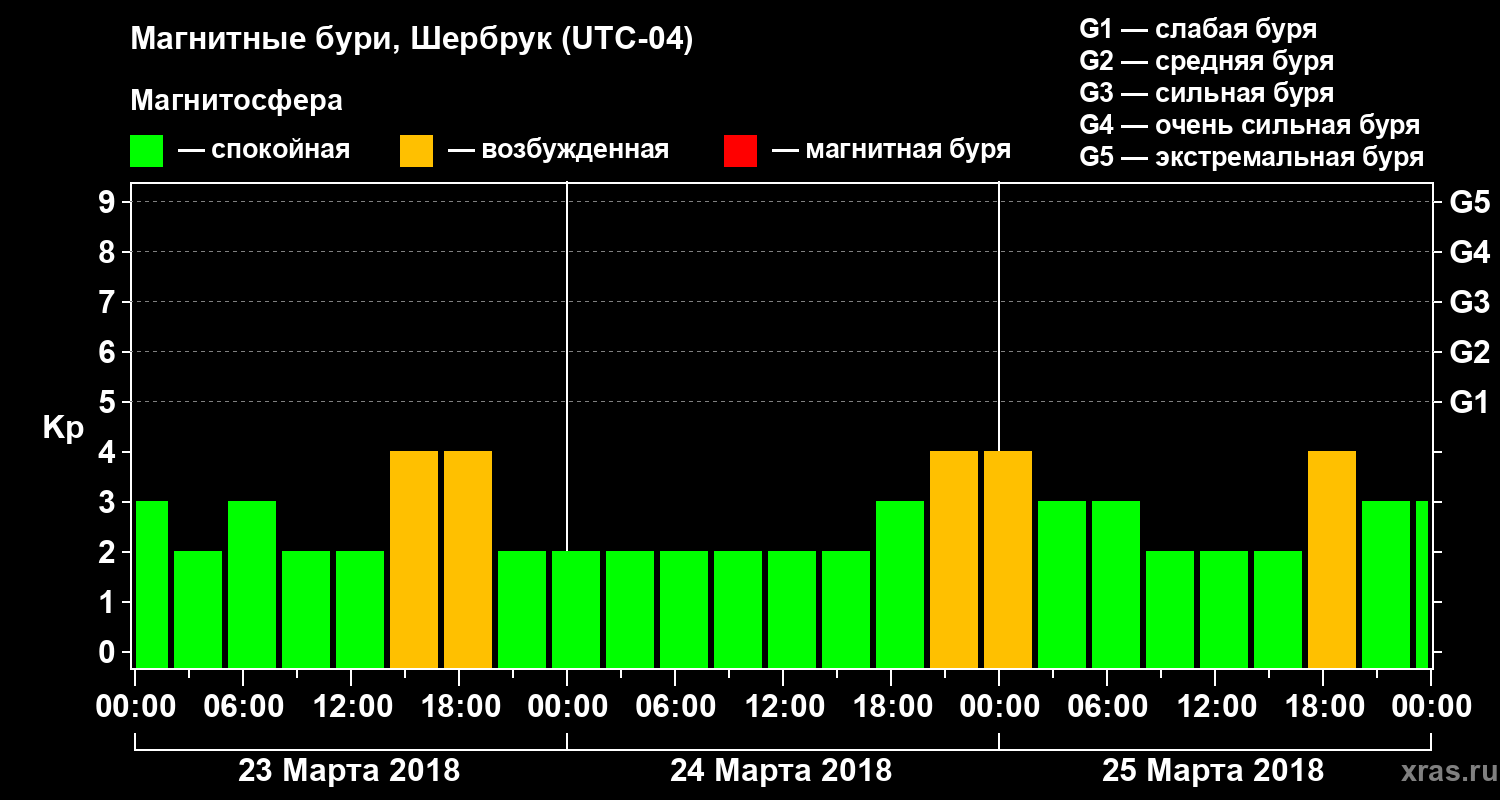Click the standalone 'G5' right-axis label

click(1469, 202)
